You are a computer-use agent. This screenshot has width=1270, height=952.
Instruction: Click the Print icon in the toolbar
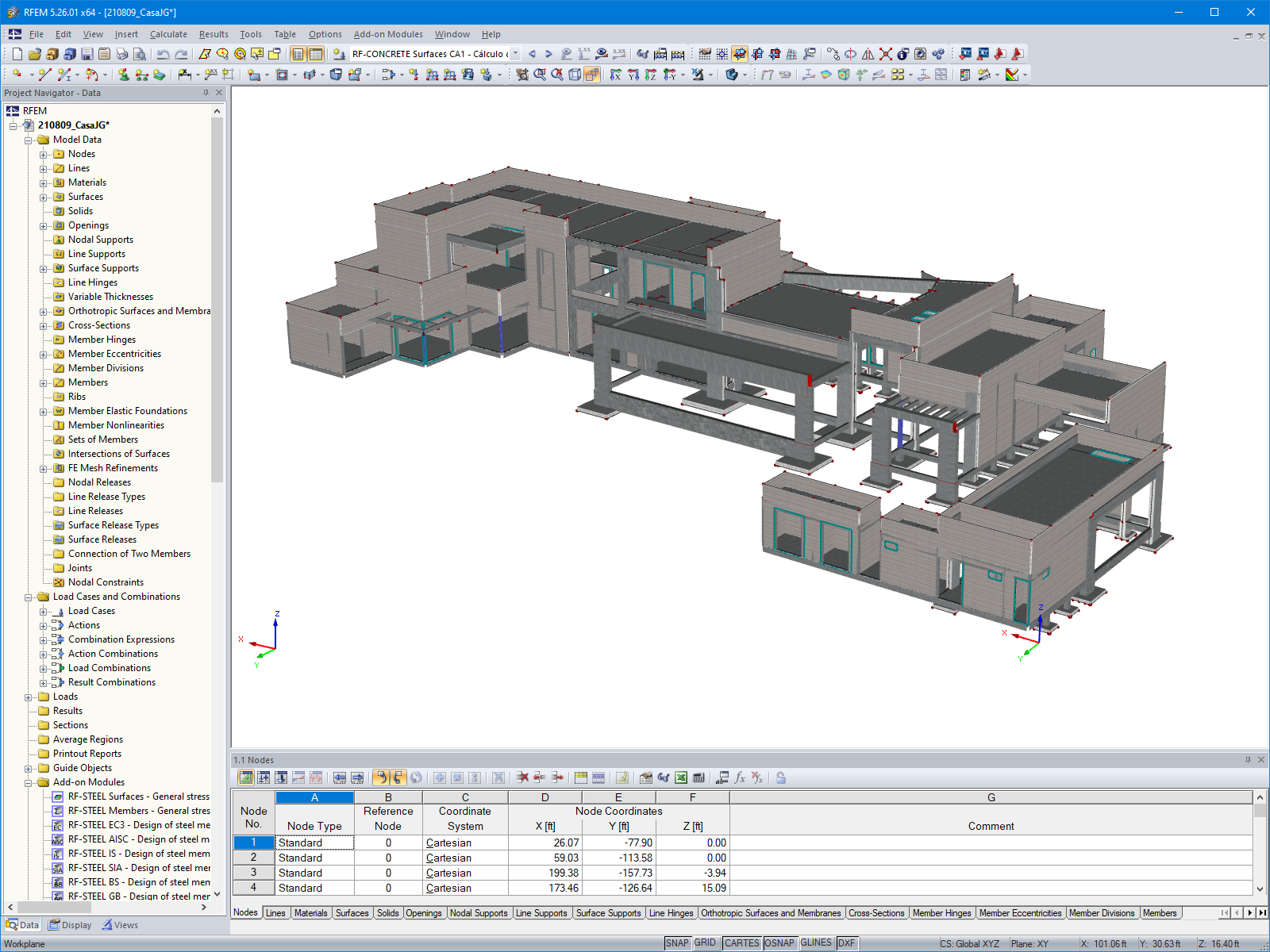[122, 54]
